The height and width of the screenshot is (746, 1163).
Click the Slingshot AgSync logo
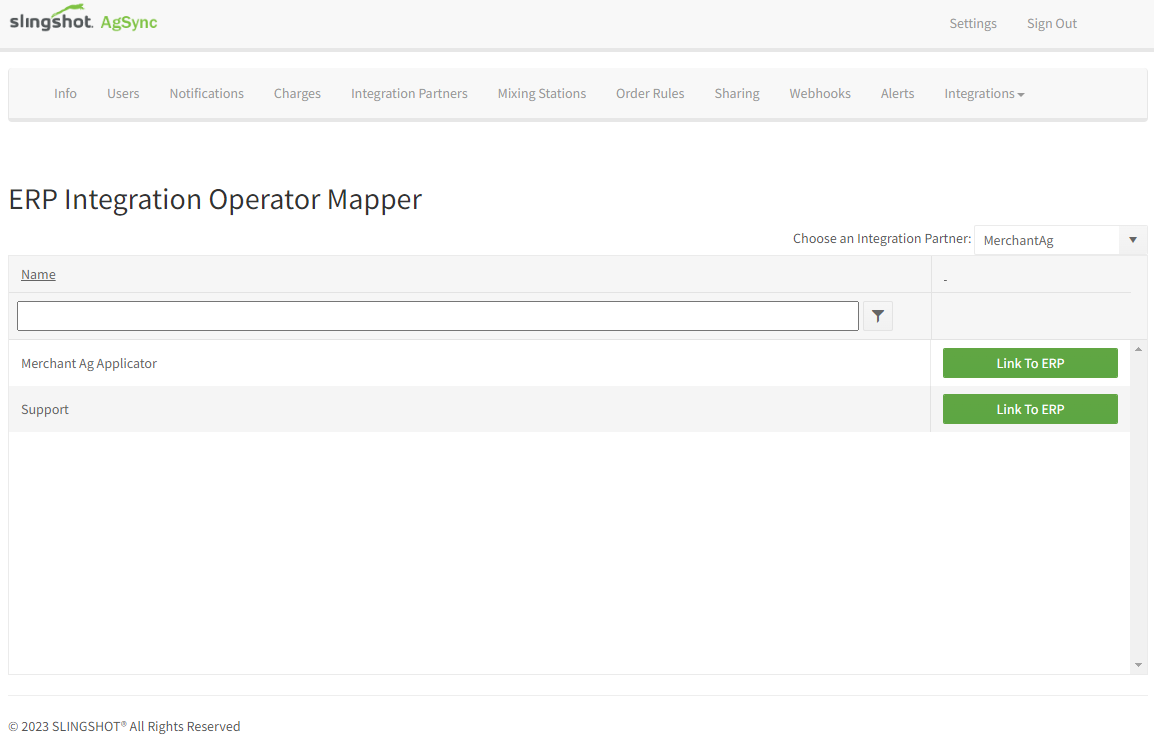pos(83,22)
